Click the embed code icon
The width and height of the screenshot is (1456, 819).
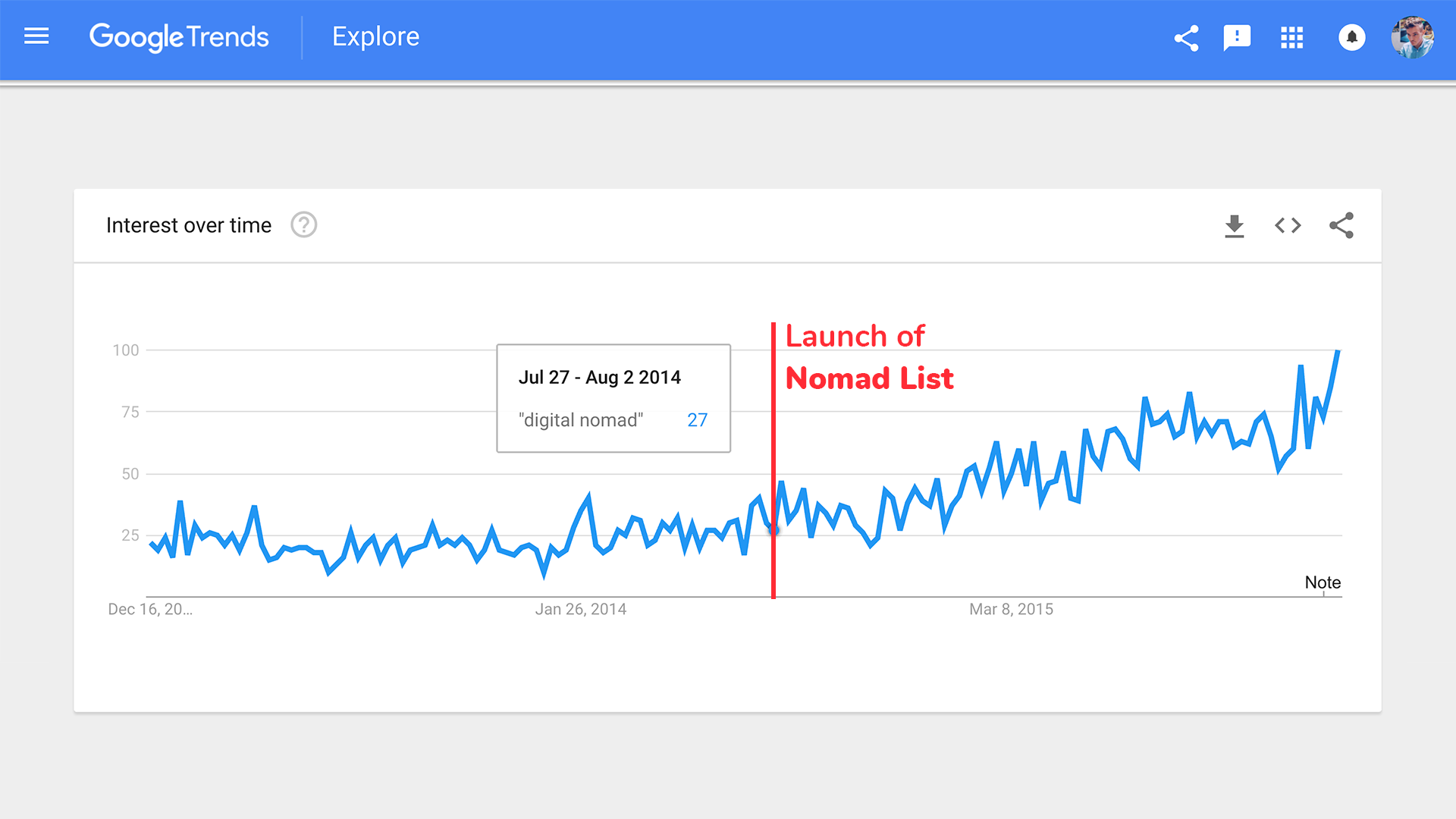point(1288,225)
